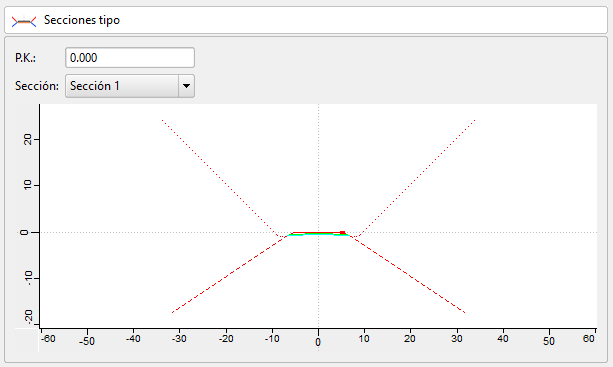Click x-axis label -60
This screenshot has width=613, height=367.
48,338
